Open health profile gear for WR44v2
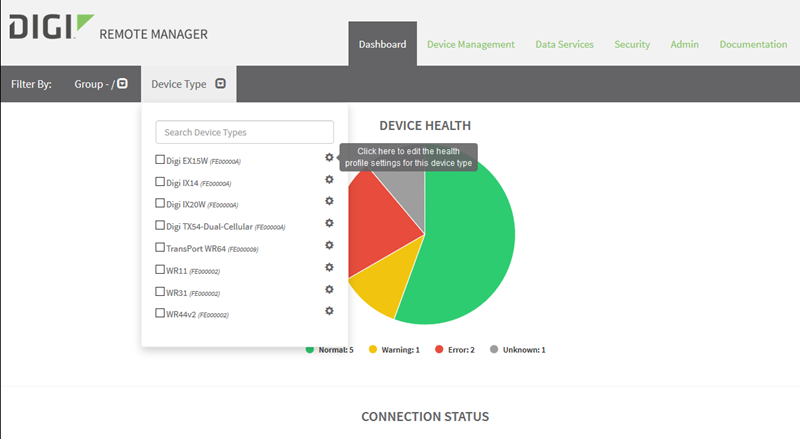This screenshot has height=439, width=800. [329, 311]
